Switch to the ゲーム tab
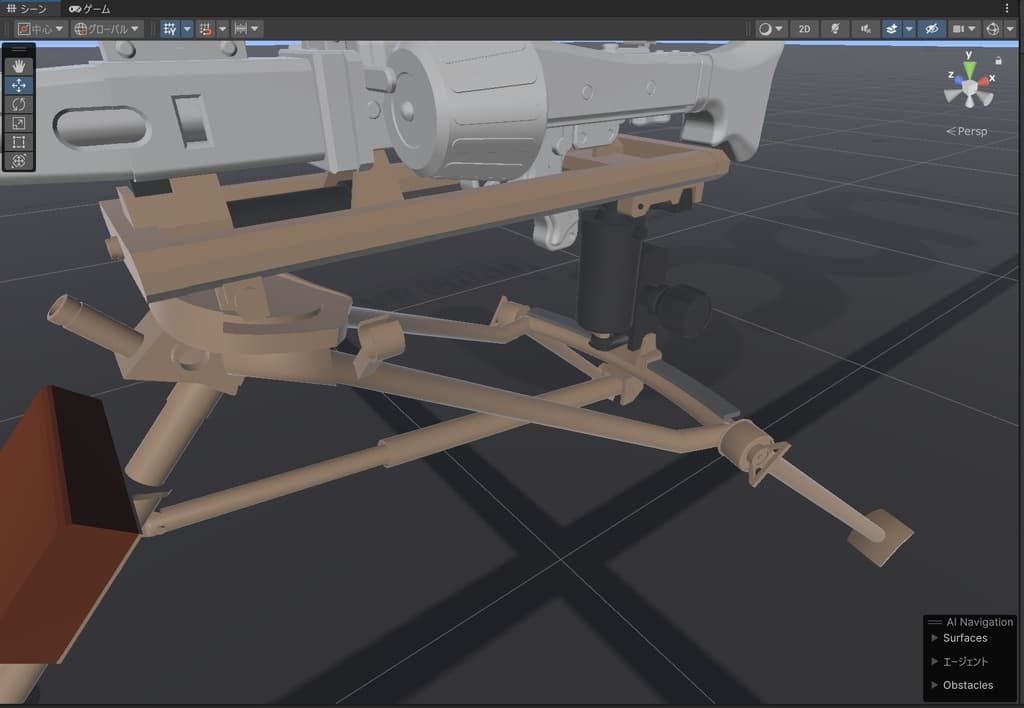 tap(90, 8)
